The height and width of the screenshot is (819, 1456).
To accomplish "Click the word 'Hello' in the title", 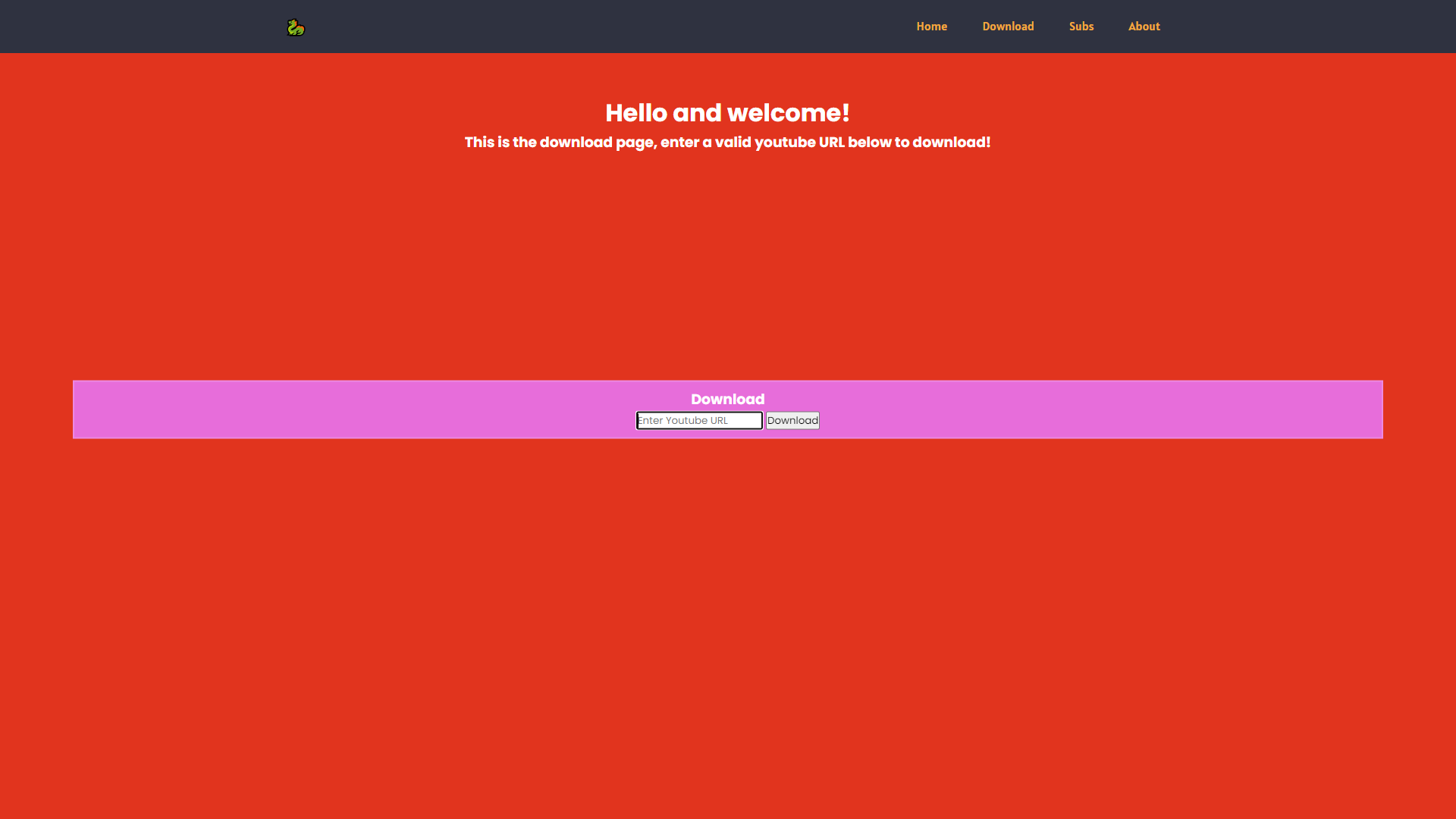I will coord(635,113).
